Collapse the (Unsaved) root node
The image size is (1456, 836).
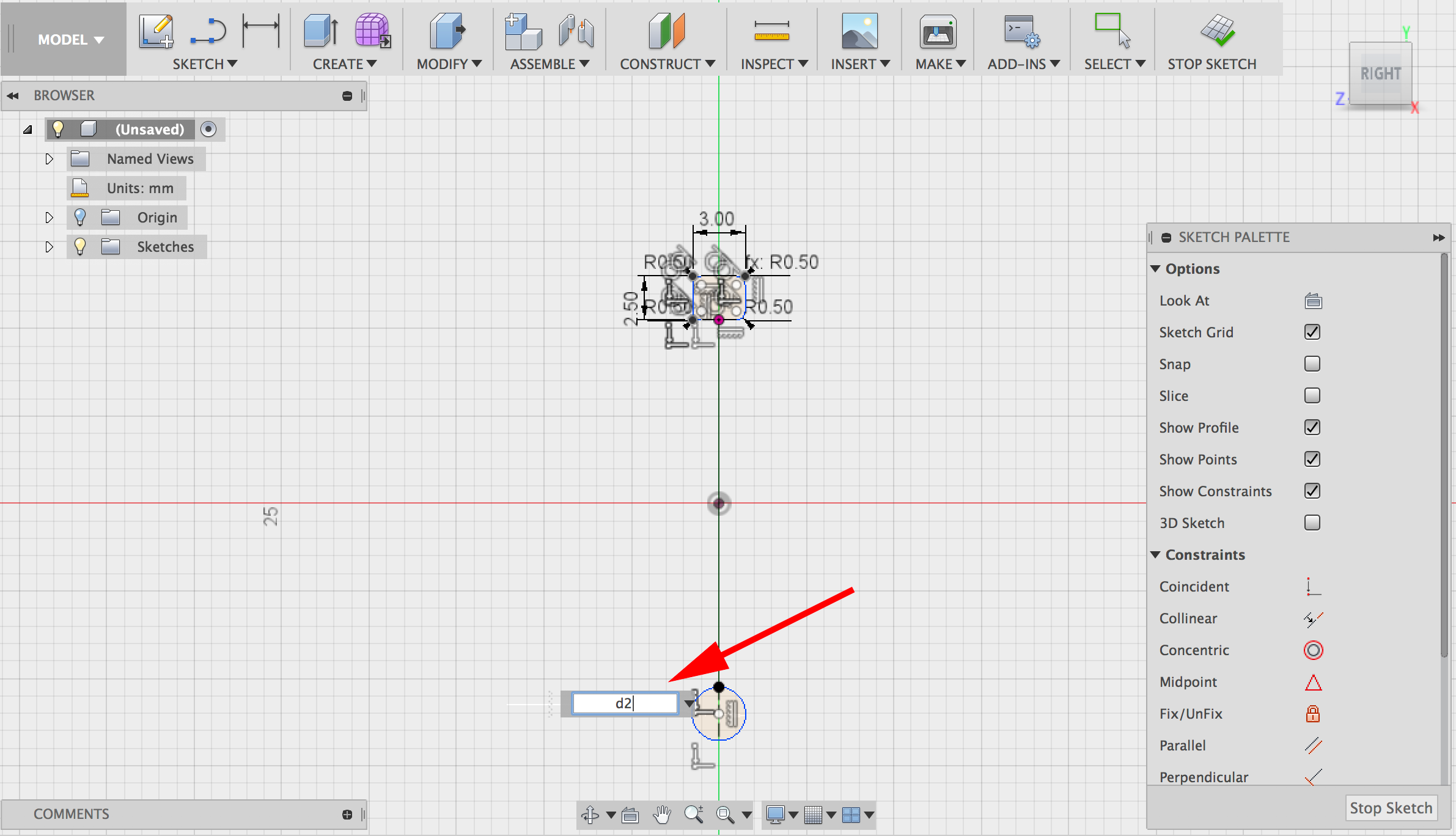click(28, 130)
